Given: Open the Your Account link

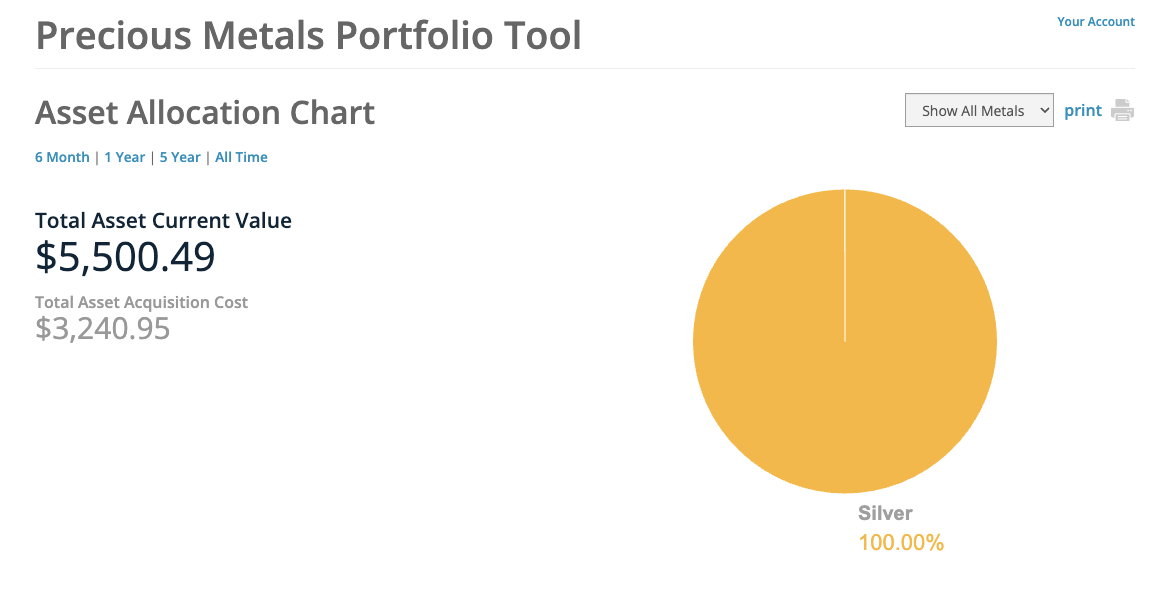Looking at the screenshot, I should [x=1095, y=22].
